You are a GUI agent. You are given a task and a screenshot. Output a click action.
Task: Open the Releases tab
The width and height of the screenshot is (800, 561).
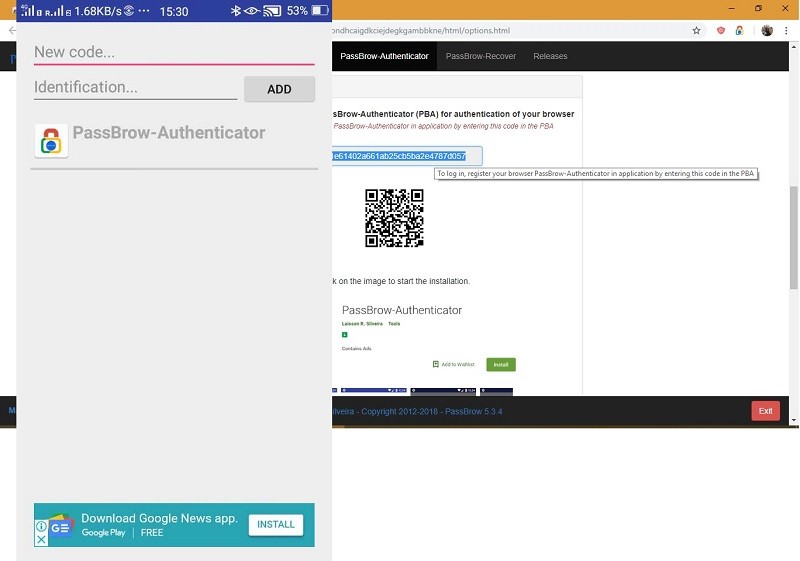pyautogui.click(x=550, y=56)
